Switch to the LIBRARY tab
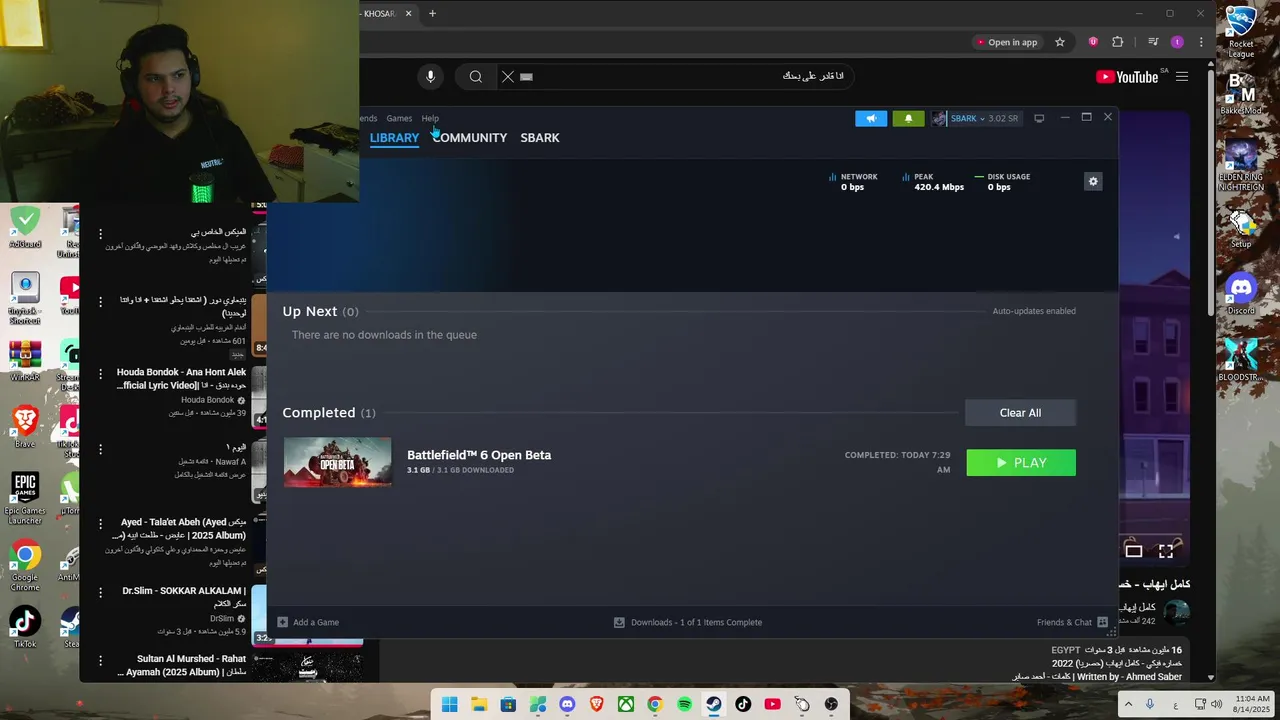Viewport: 1280px width, 720px height. click(x=394, y=138)
